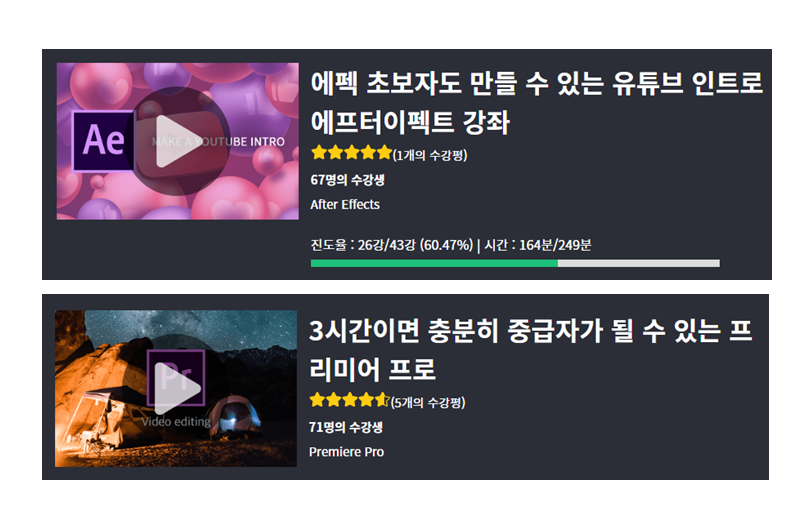This screenshot has width=806, height=525.
Task: Click the 71명의 수강생 student count
Action: [346, 427]
